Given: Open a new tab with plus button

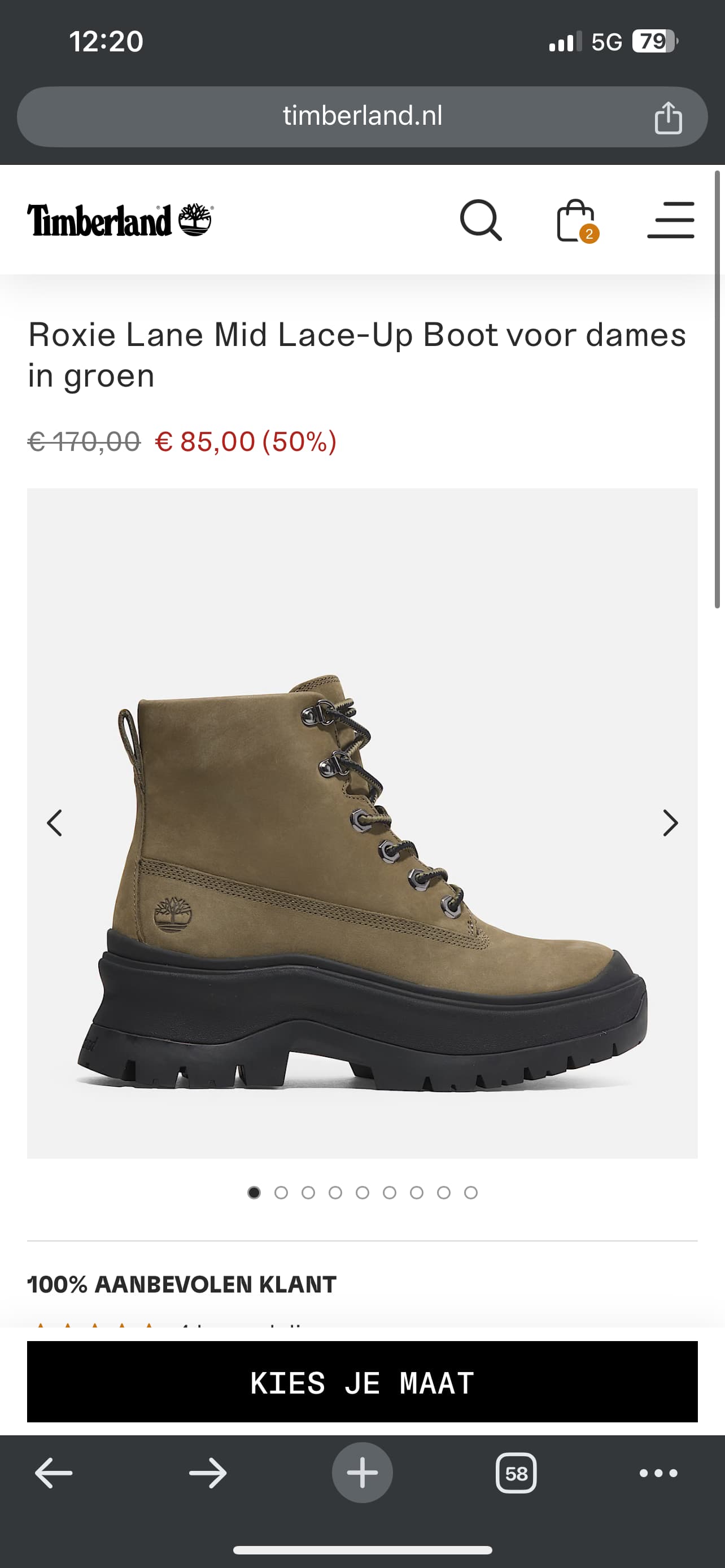Looking at the screenshot, I should 362,1473.
